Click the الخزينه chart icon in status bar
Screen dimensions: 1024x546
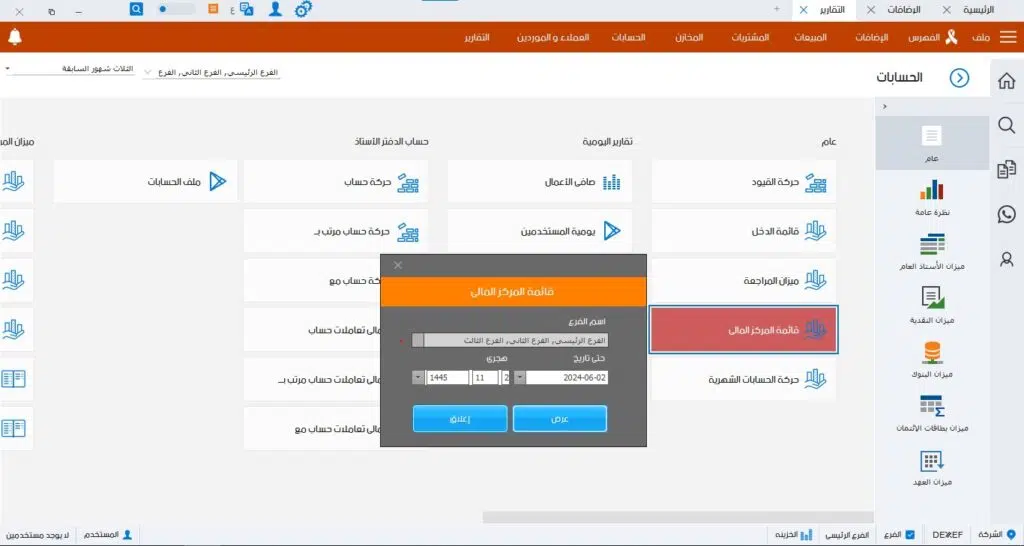807,535
